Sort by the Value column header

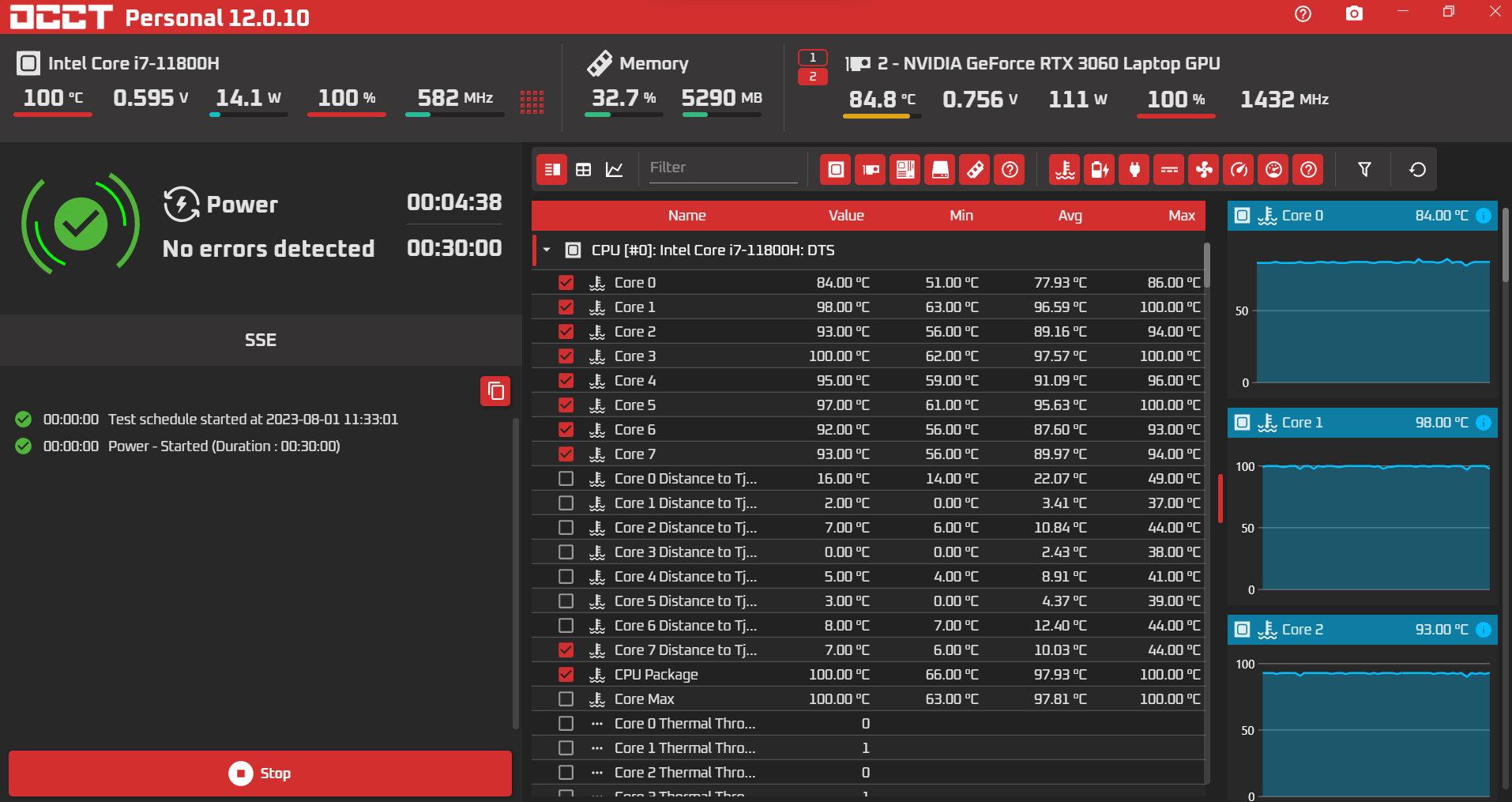pyautogui.click(x=846, y=216)
